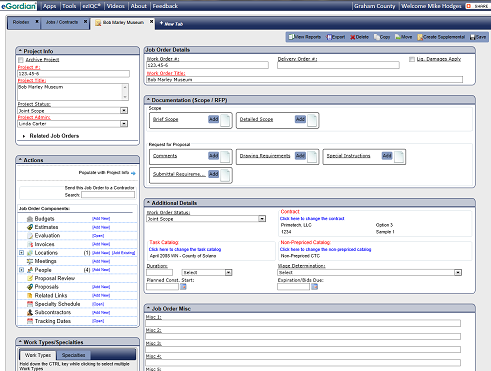Click Special Instructions document icon

[x=399, y=157]
